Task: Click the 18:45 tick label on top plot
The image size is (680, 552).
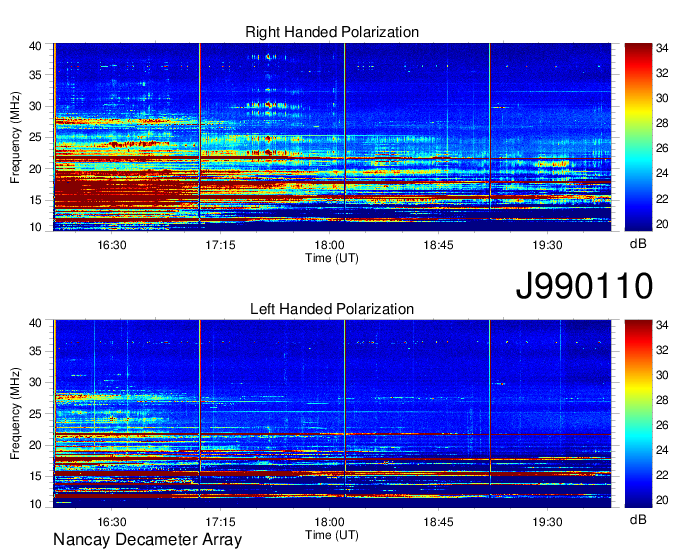Action: (438, 245)
